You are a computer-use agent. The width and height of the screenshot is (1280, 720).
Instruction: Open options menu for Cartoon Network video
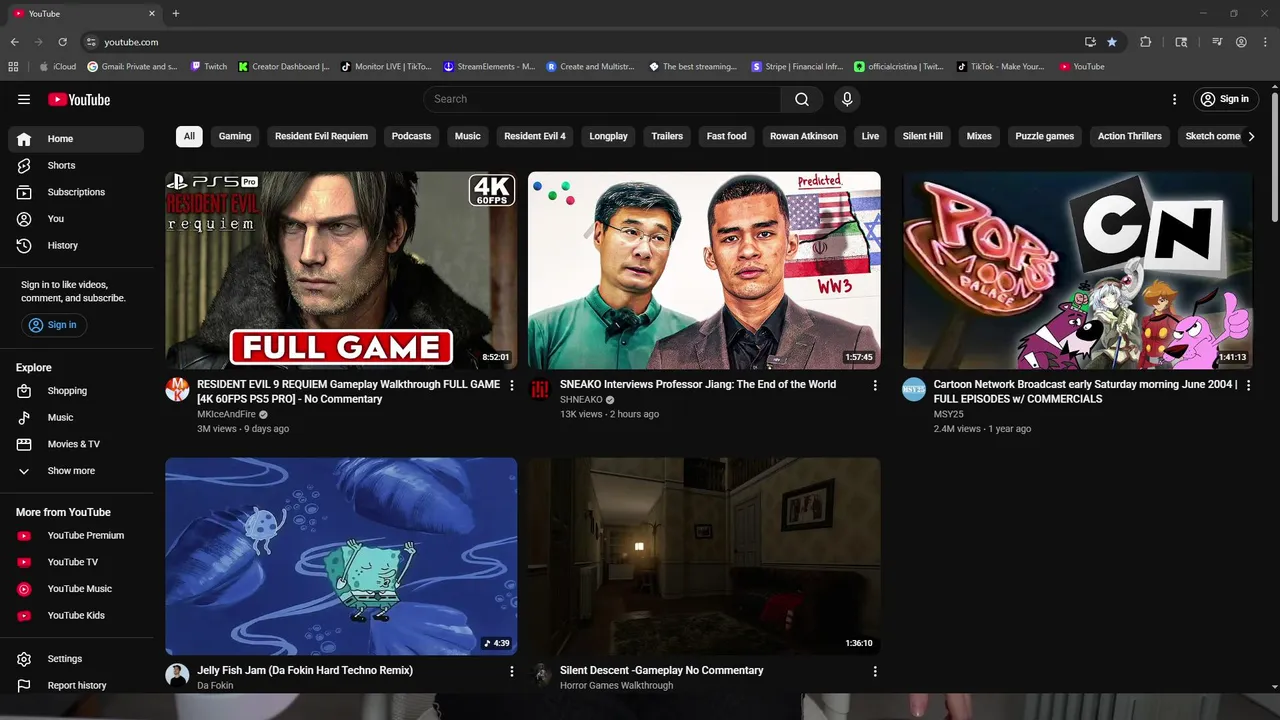[x=1248, y=385]
